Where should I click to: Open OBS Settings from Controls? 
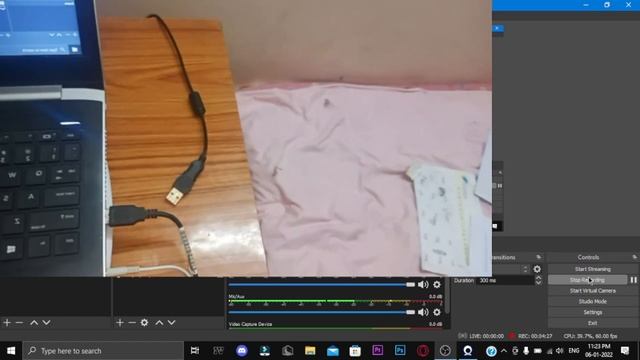pyautogui.click(x=592, y=312)
